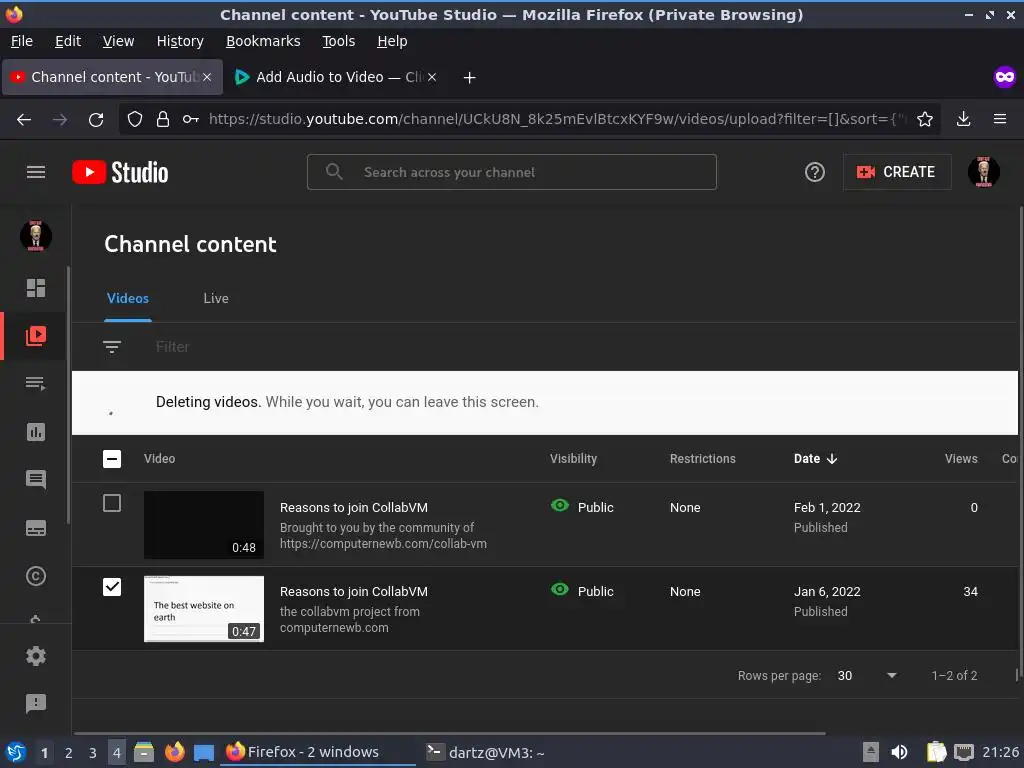The image size is (1024, 768).
Task: Open the Analytics sidebar icon
Action: 36,432
